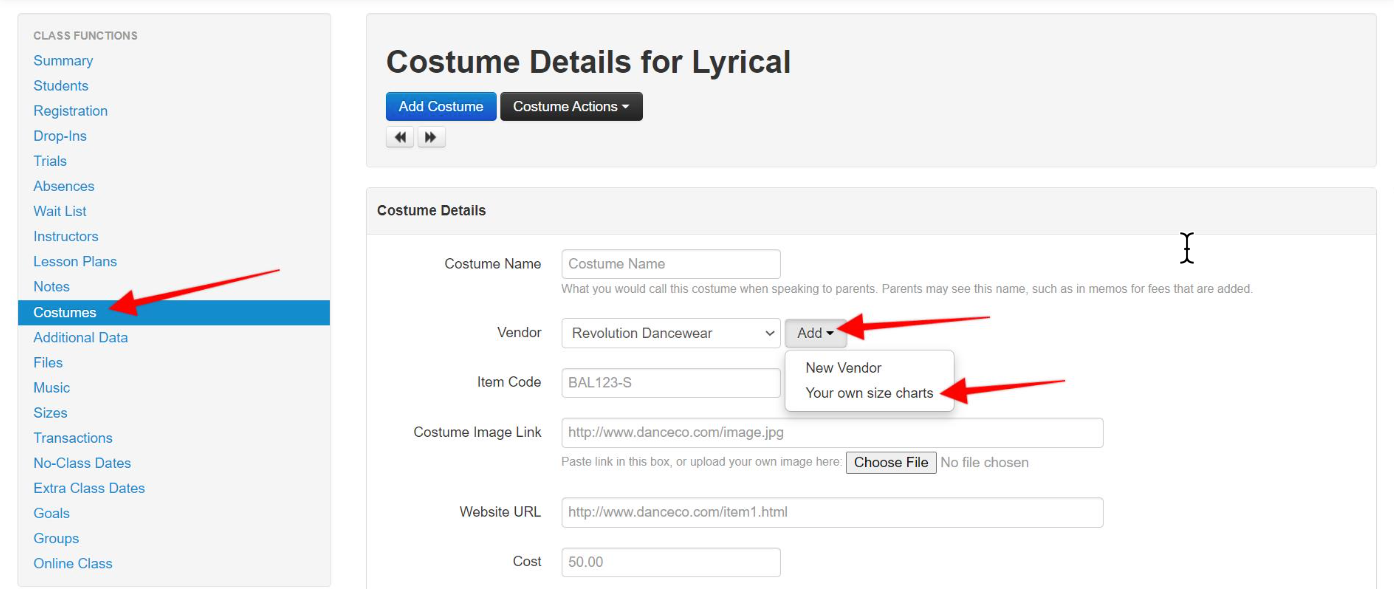Open the Costume Actions dropdown
Screen dimensions: 1394x590
tap(571, 107)
